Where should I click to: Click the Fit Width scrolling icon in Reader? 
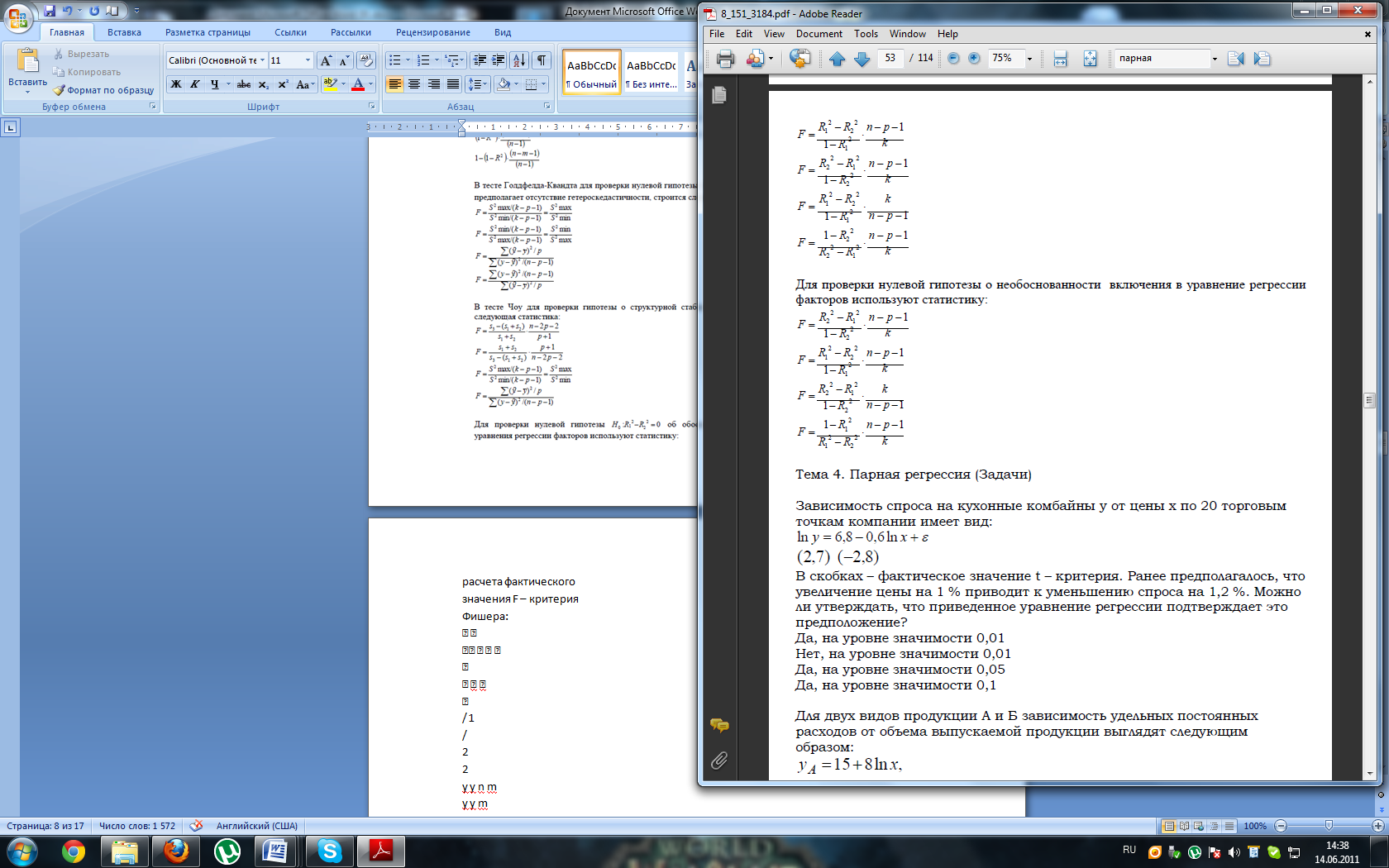tap(1061, 59)
